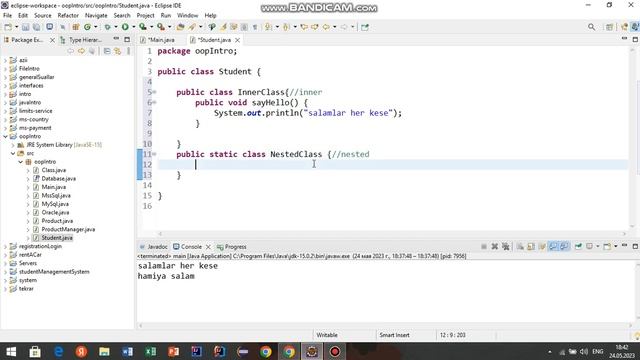Open the New file dropdown arrow
The image size is (640, 360).
tap(16, 27)
